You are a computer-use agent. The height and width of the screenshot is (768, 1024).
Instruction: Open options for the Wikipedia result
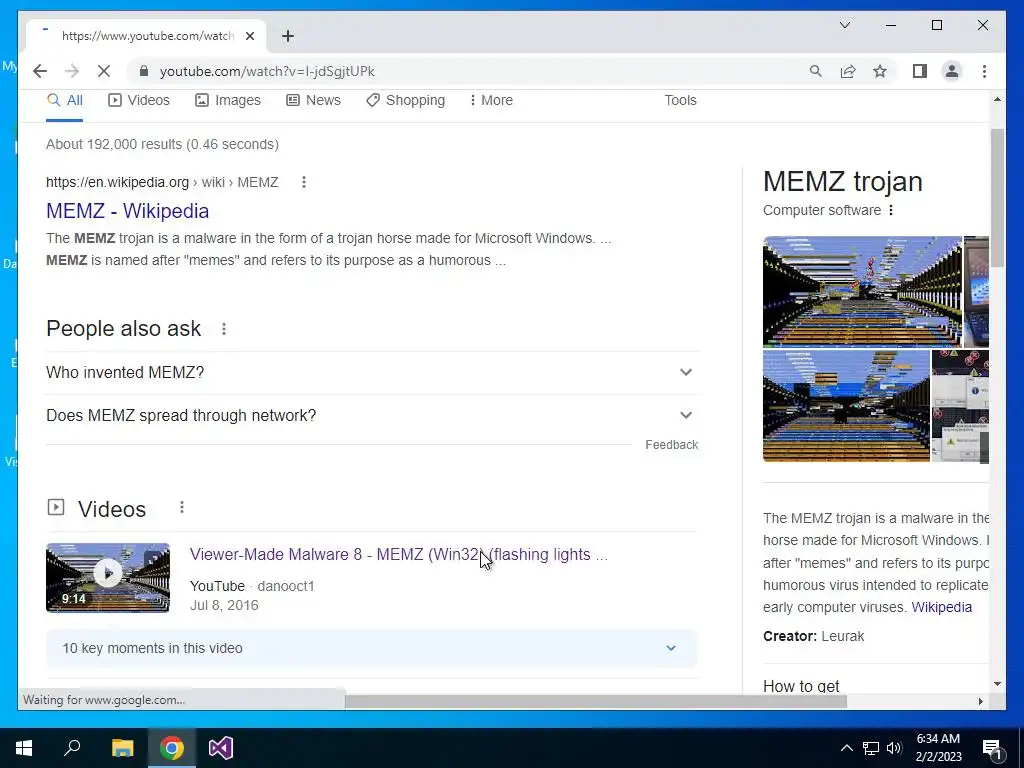304,182
